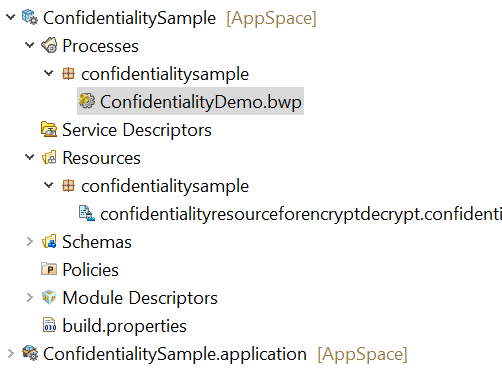Screen dimensions: 502x371
Task: Click the build.properties file icon
Action: pyautogui.click(x=49, y=325)
